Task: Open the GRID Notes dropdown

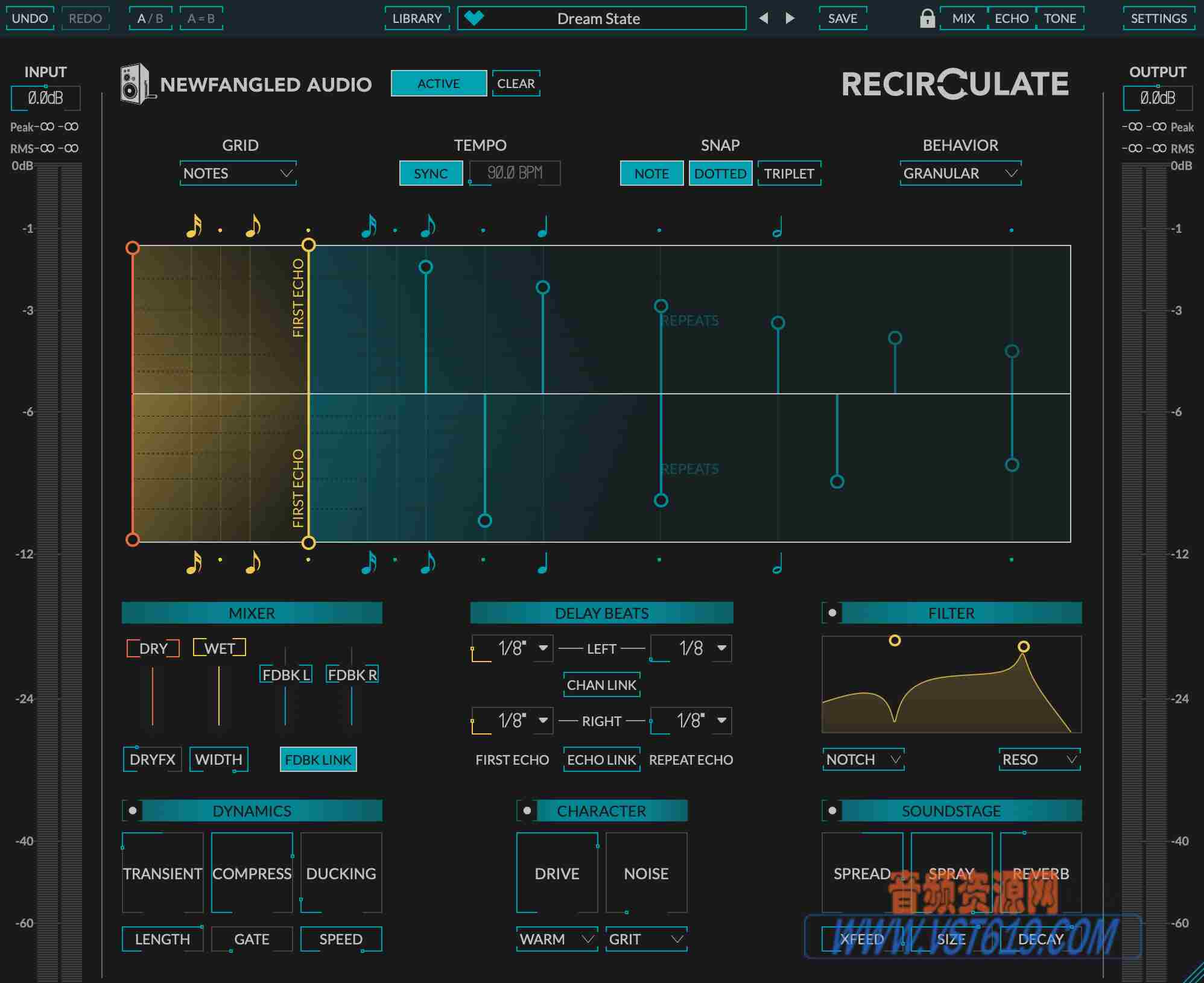Action: point(238,173)
